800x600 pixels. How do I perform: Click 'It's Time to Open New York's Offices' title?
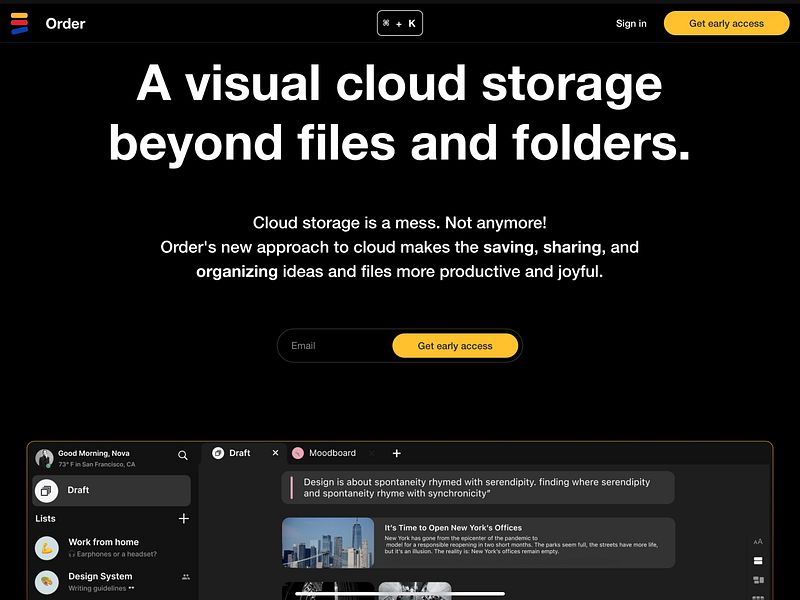pos(453,528)
